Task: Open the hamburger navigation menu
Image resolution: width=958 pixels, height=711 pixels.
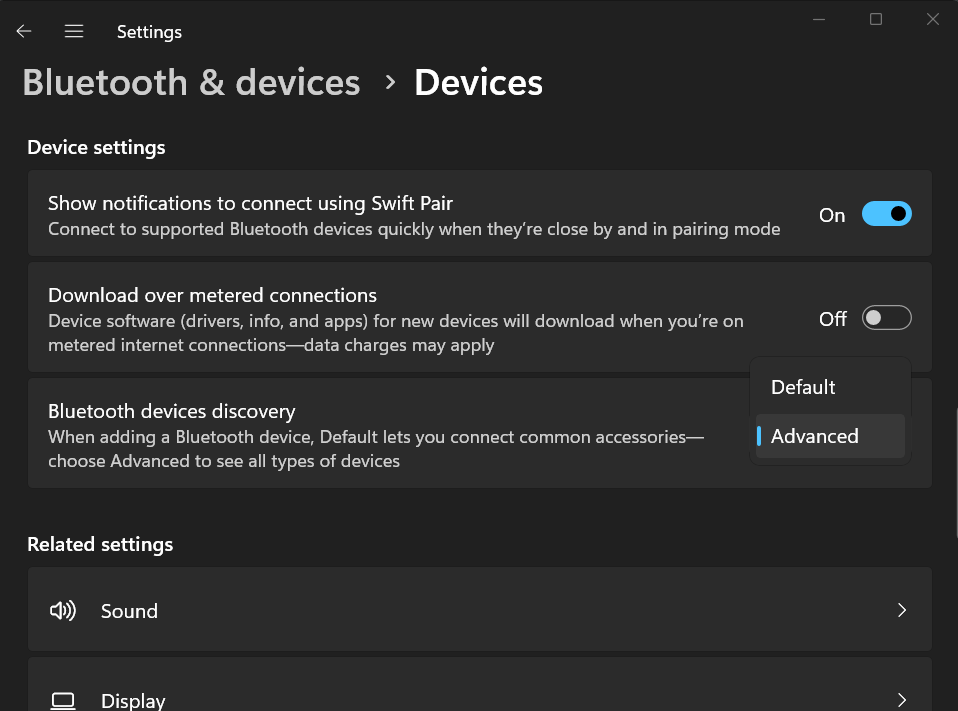Action: coord(74,31)
